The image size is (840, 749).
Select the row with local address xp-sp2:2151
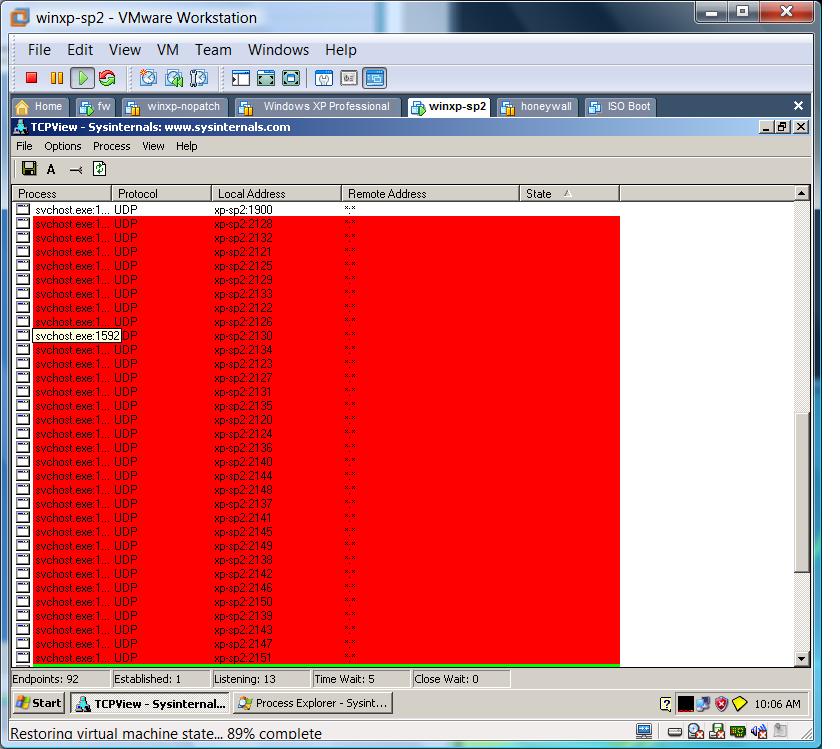pos(316,657)
